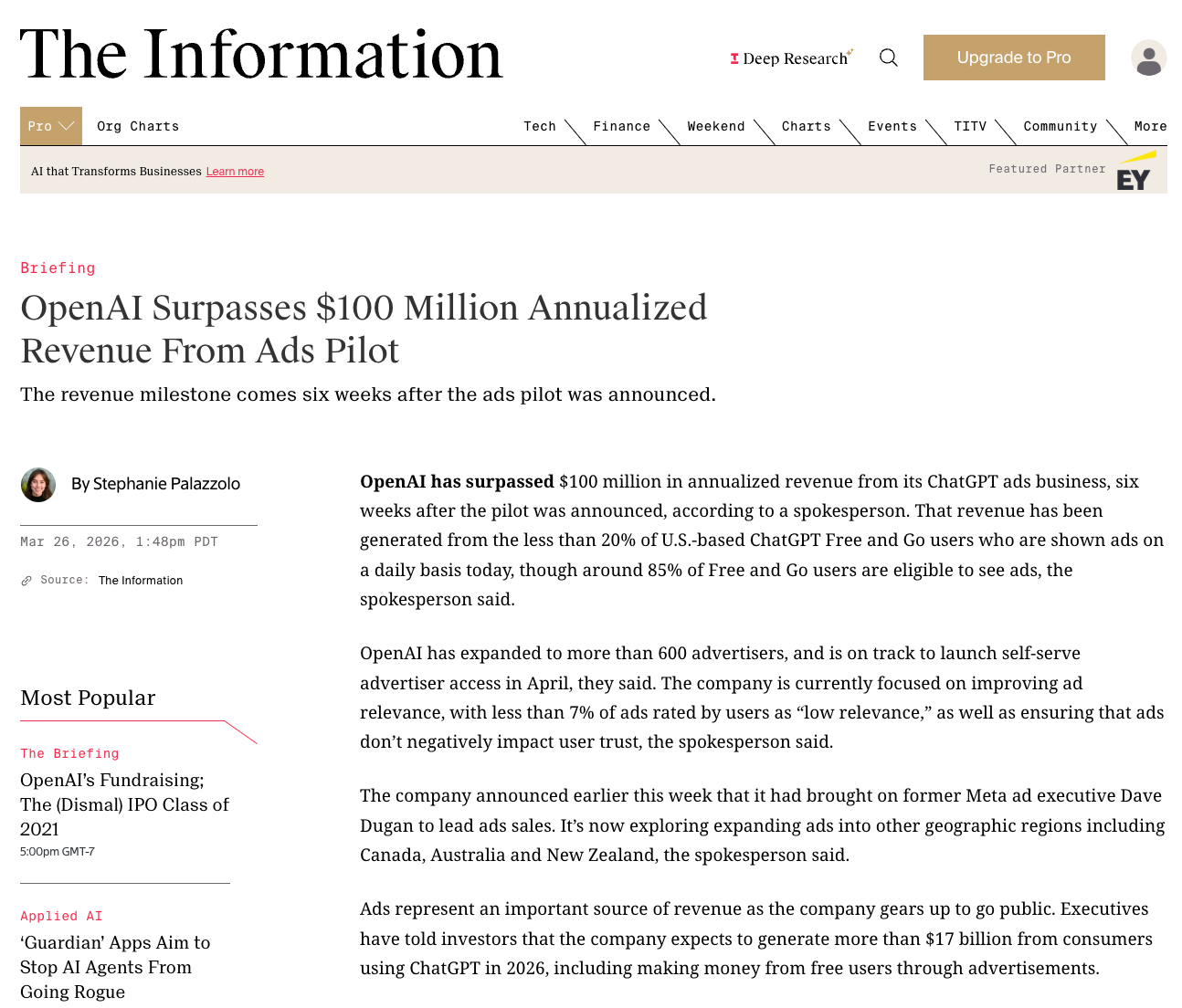1182x1008 pixels.
Task: Click The Information logo
Action: (261, 55)
